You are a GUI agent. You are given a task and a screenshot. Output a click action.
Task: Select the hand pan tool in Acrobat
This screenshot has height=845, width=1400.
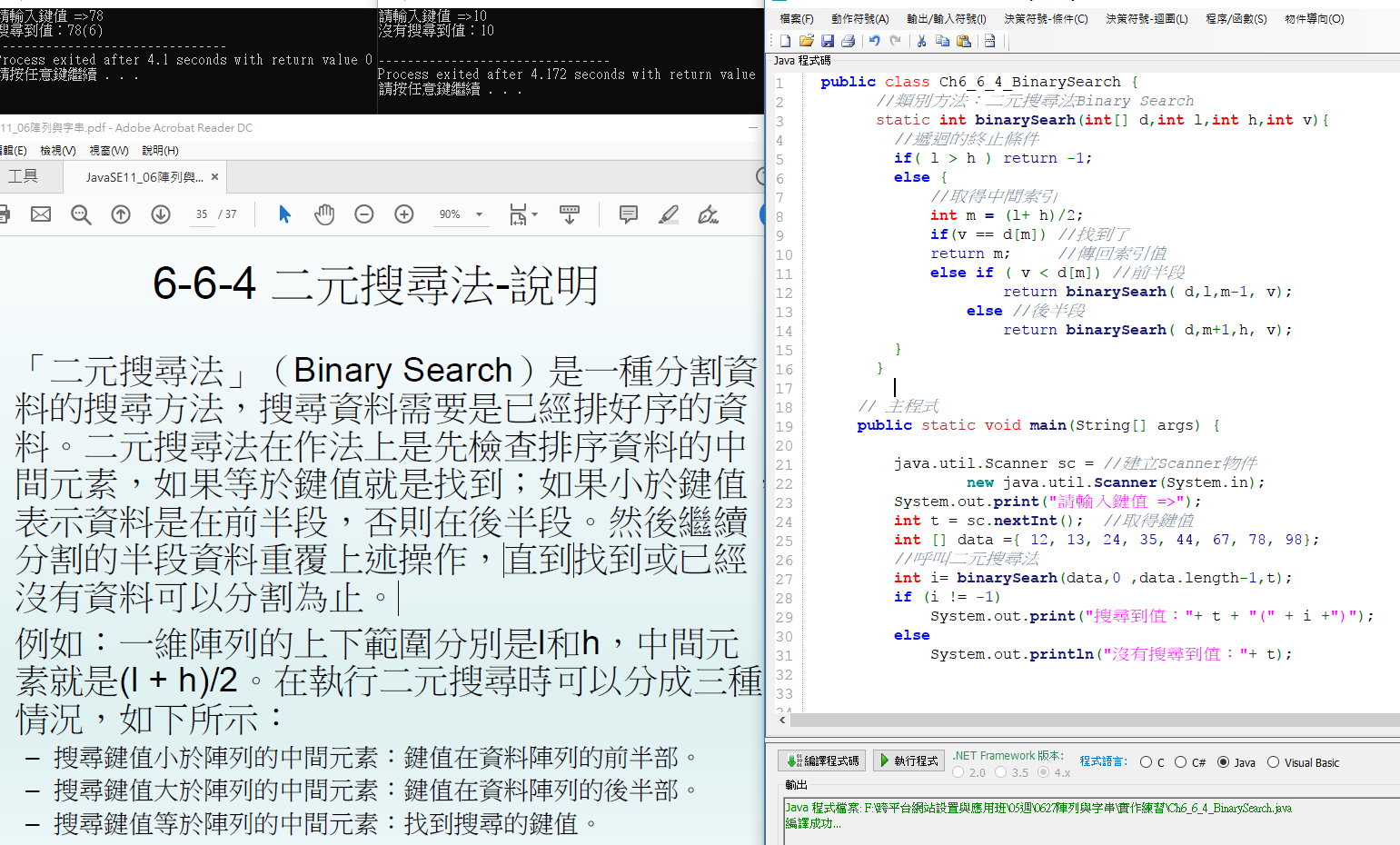tap(324, 214)
